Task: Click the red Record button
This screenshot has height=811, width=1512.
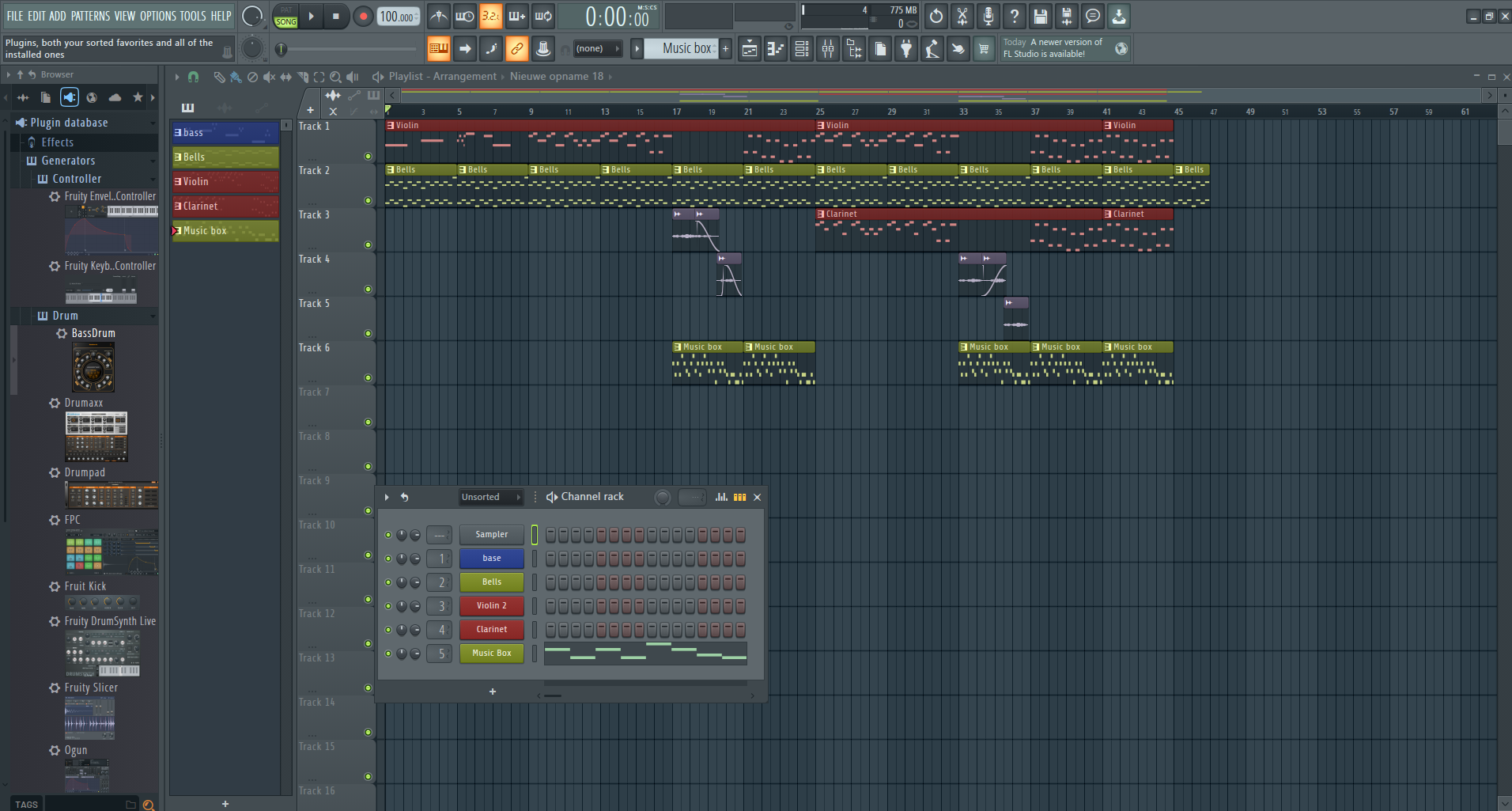Action: click(363, 16)
